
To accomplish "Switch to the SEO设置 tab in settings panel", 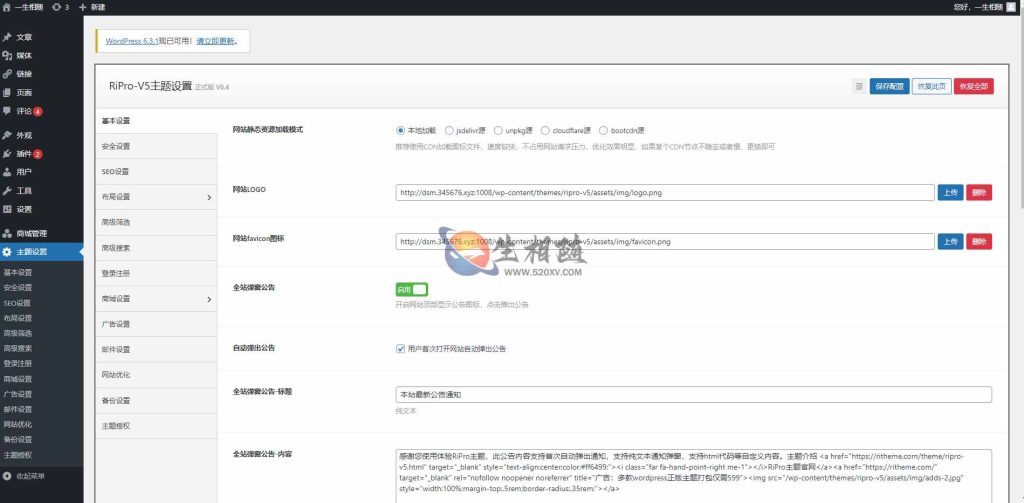I will pos(156,172).
